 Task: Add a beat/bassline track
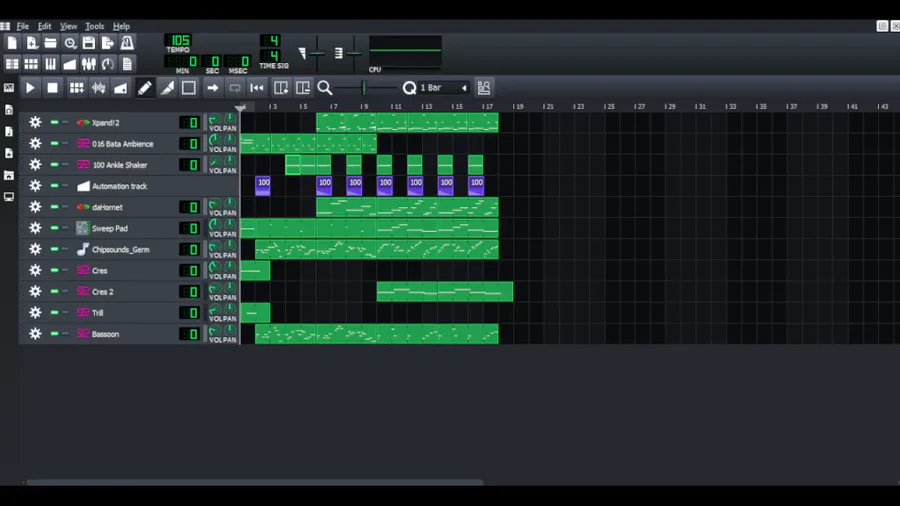pyautogui.click(x=76, y=88)
